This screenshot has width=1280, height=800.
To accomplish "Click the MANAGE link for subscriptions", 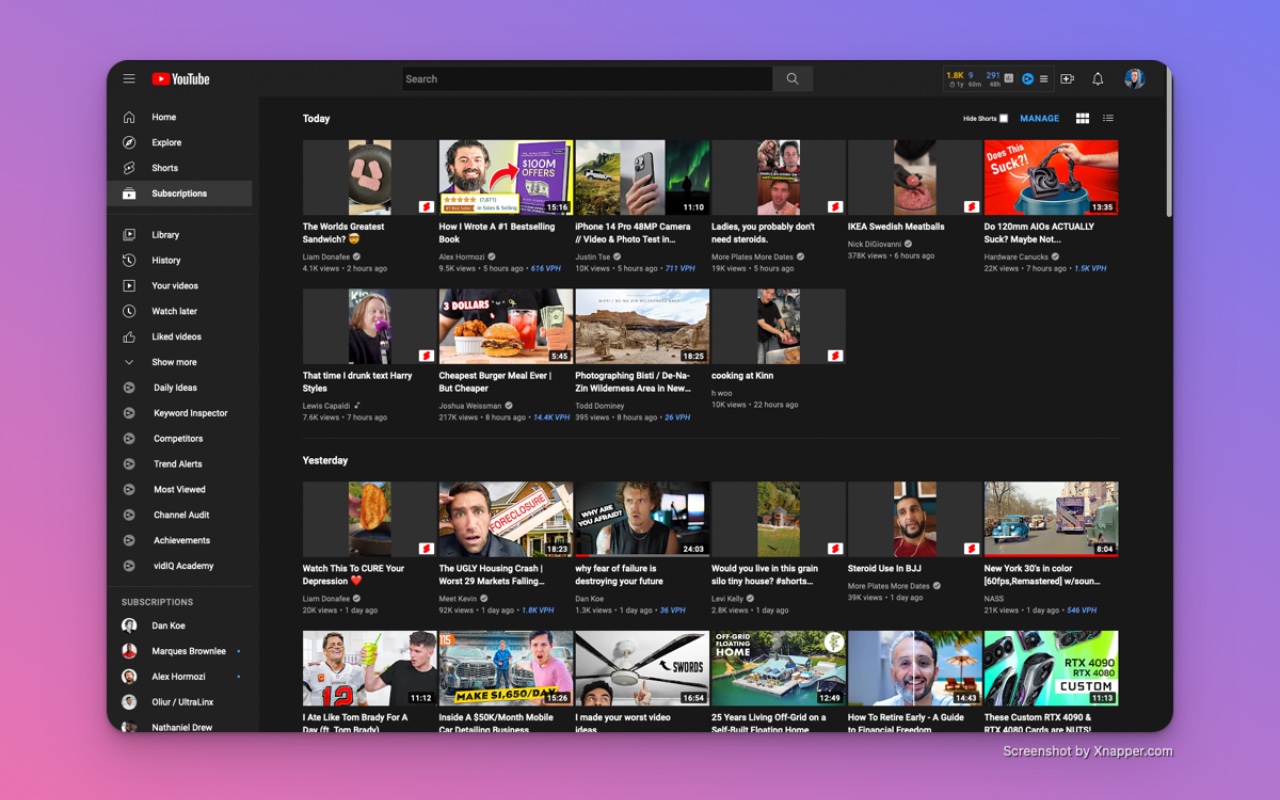I will tap(1039, 118).
